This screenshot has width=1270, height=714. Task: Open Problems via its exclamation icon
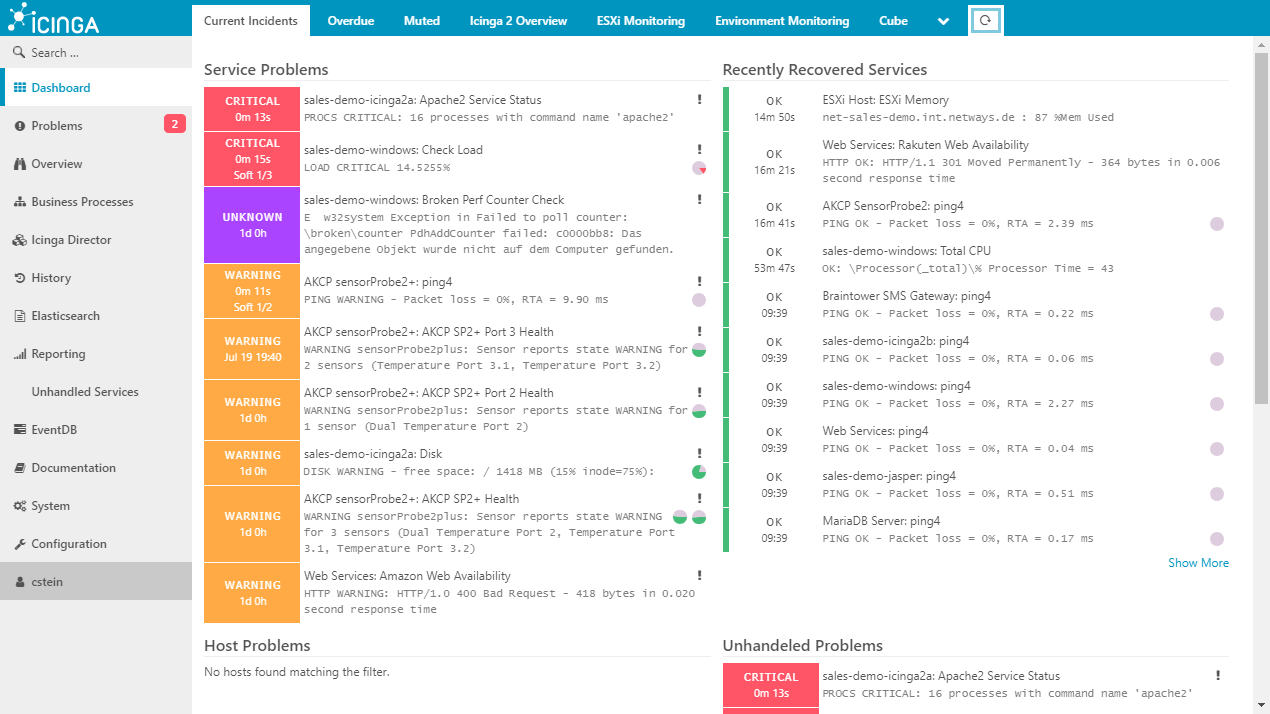(20, 126)
